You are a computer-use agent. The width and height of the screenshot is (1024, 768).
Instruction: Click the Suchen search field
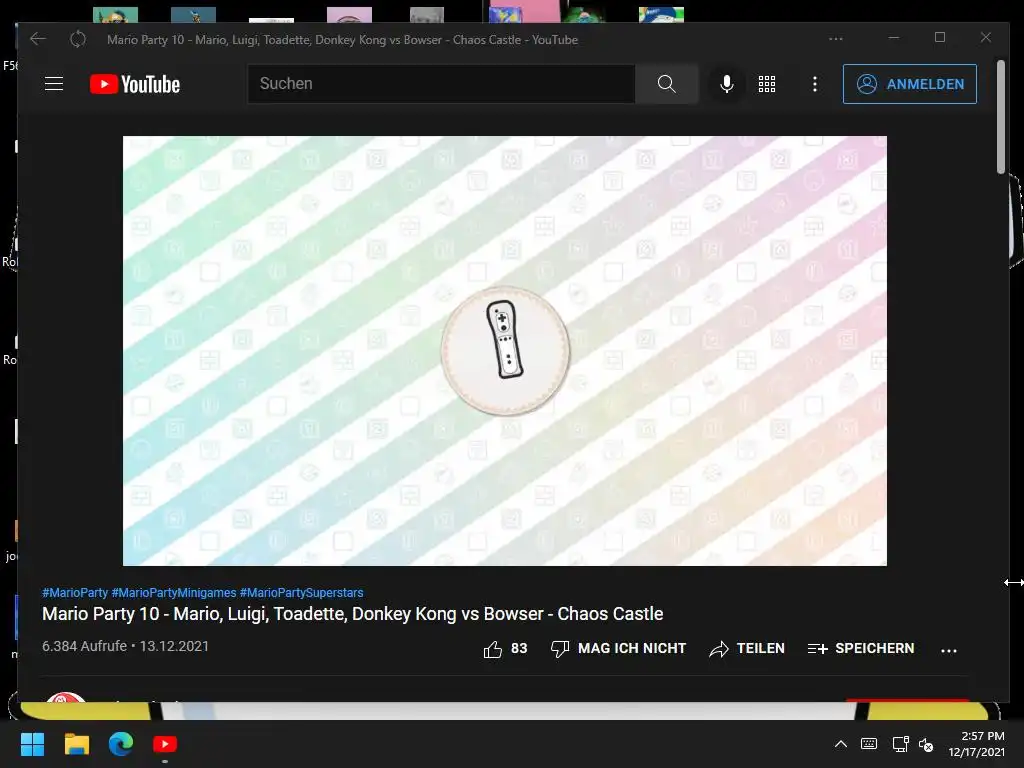click(441, 84)
